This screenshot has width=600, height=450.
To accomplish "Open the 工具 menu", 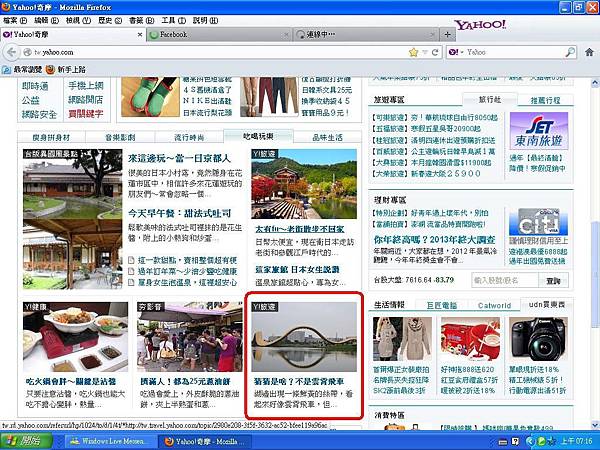I will (173, 21).
